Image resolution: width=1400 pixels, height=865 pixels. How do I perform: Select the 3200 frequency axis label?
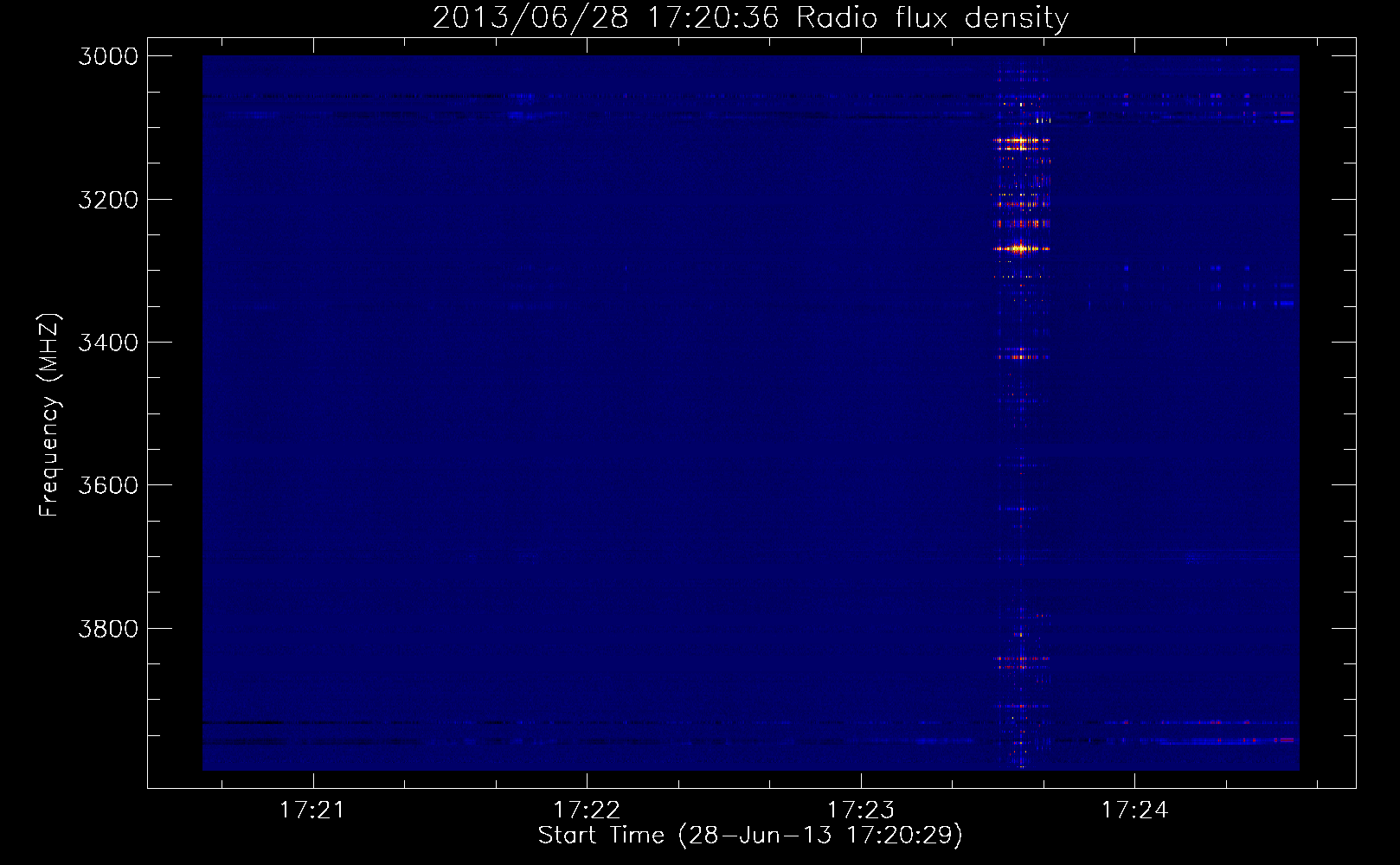[x=108, y=200]
